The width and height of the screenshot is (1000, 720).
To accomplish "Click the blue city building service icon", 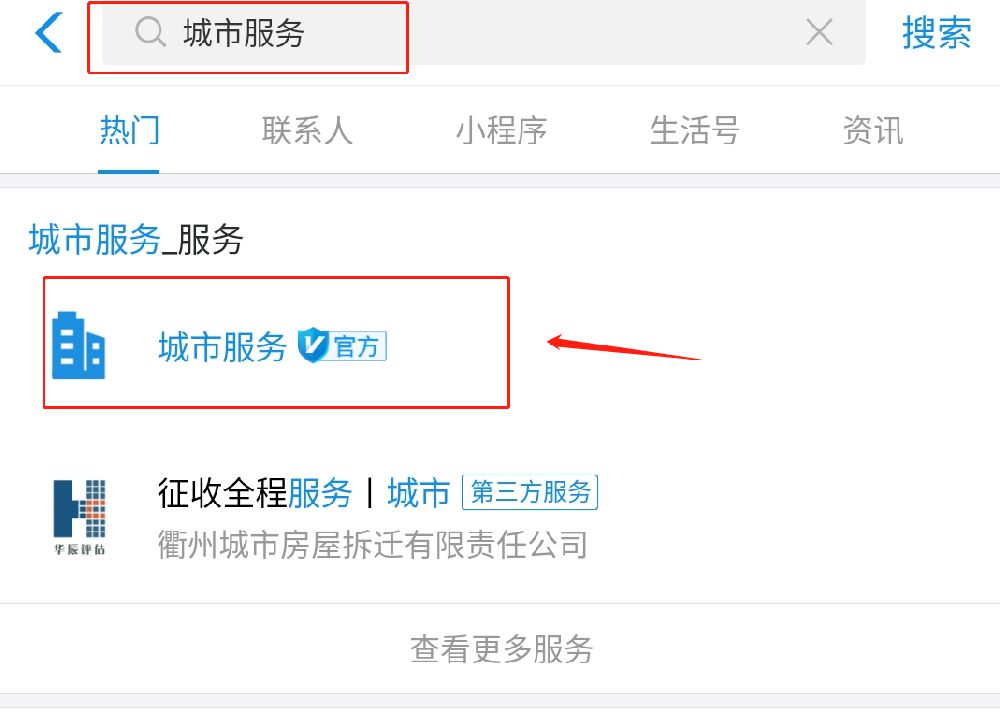I will pos(78,345).
